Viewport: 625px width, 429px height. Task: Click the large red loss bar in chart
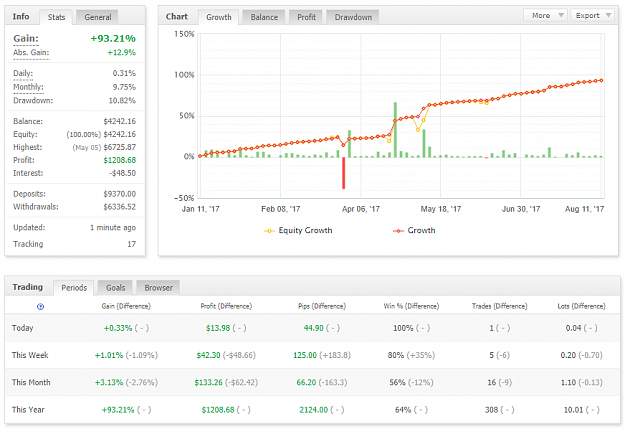coord(343,173)
